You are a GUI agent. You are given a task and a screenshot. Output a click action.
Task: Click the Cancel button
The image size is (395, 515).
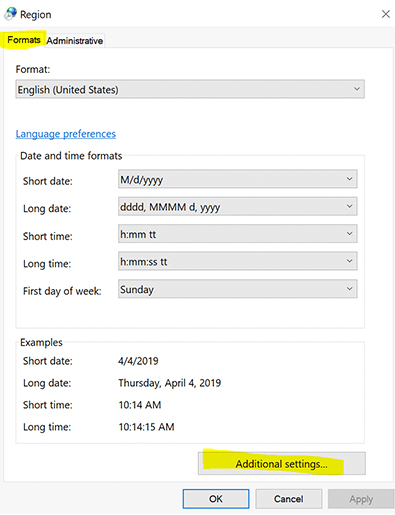point(289,499)
